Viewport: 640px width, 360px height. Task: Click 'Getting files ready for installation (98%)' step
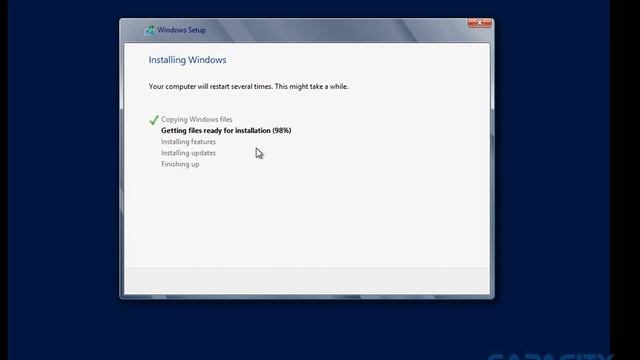[x=226, y=131]
